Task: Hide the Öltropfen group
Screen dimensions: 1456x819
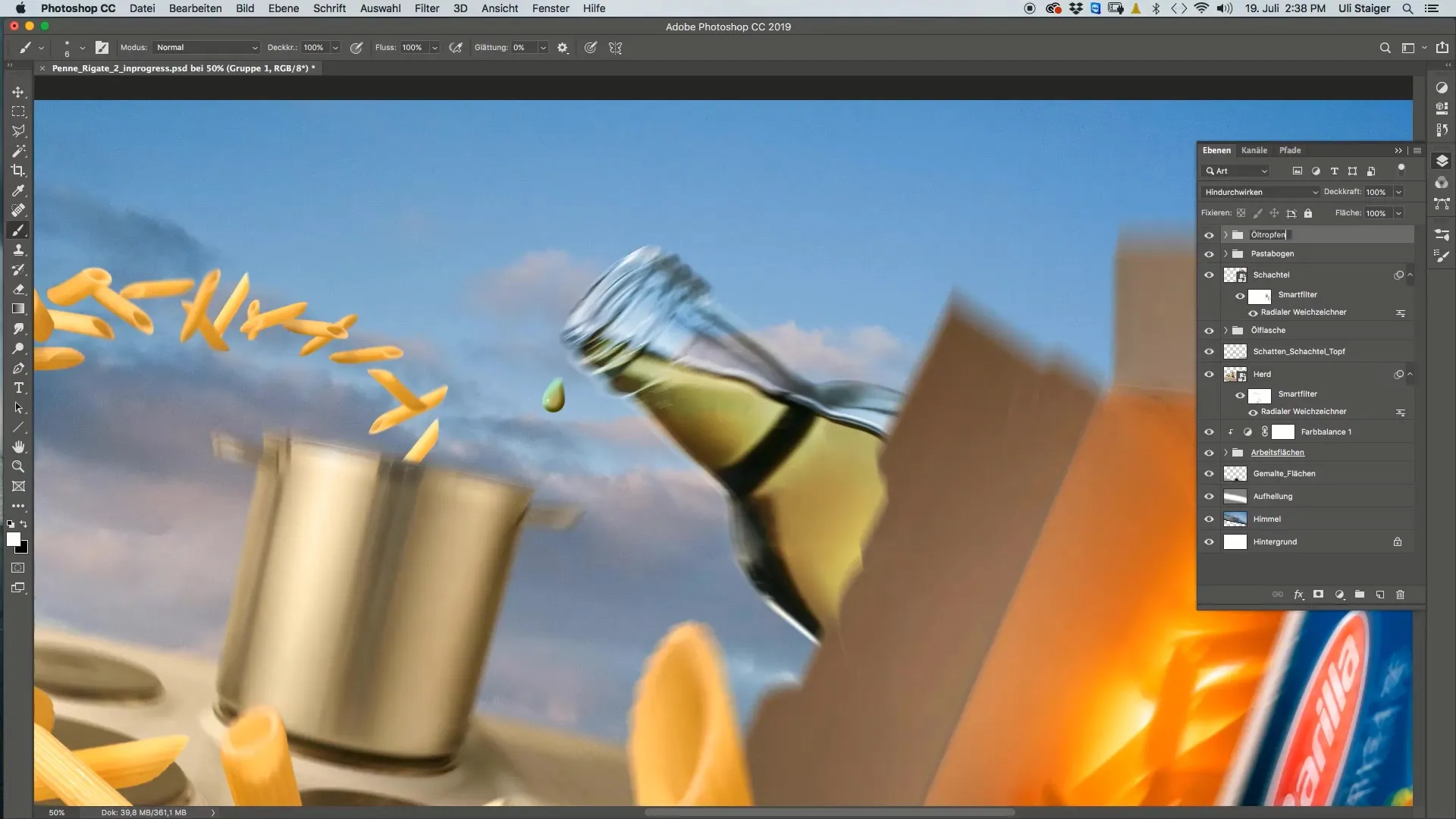Action: tap(1209, 235)
